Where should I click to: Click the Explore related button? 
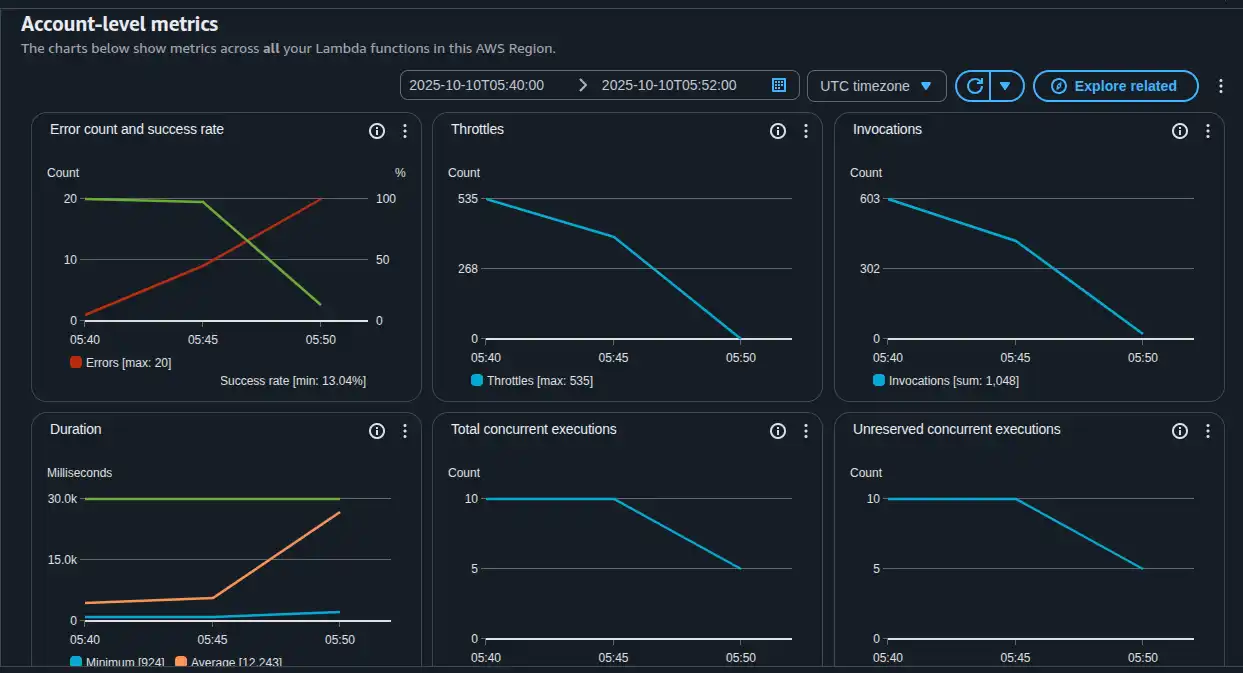tap(1115, 86)
